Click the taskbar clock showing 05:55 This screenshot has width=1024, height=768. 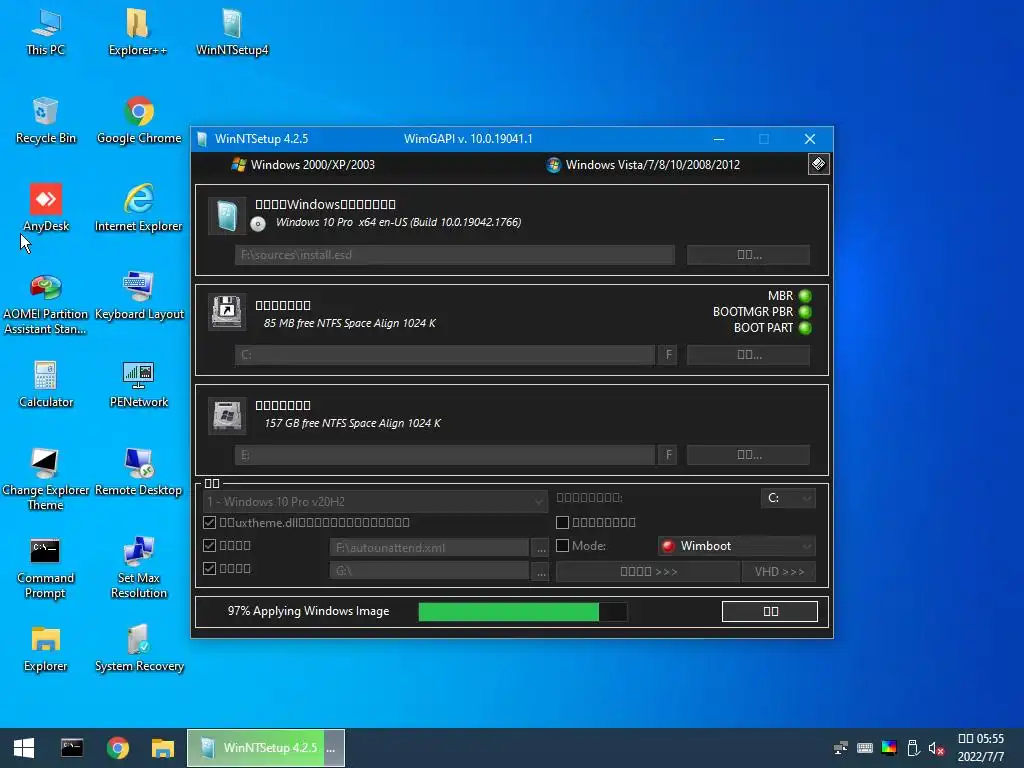[980, 748]
